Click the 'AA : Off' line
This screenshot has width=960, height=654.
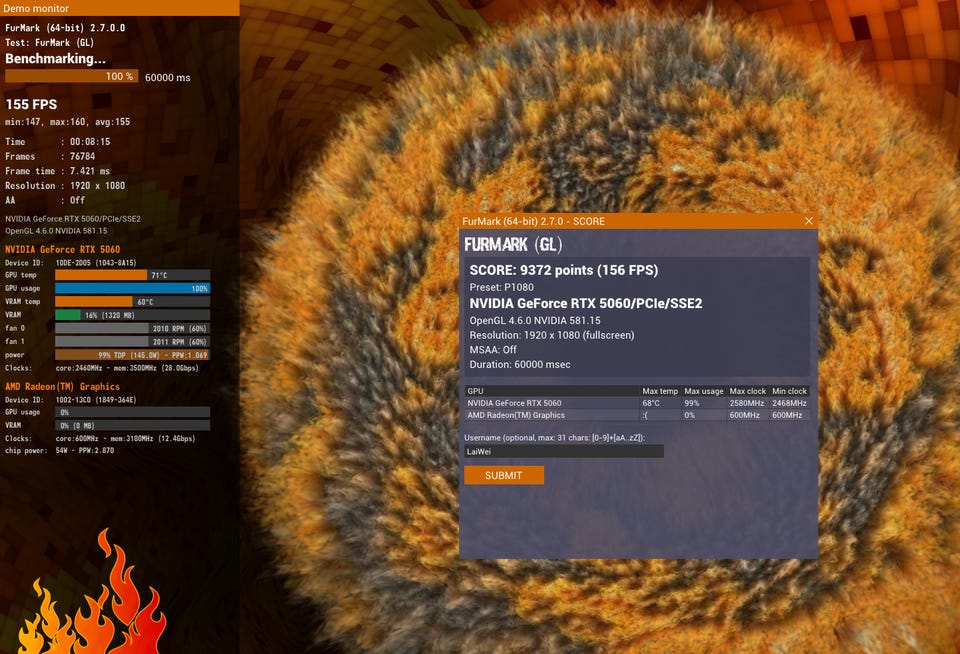pyautogui.click(x=45, y=200)
